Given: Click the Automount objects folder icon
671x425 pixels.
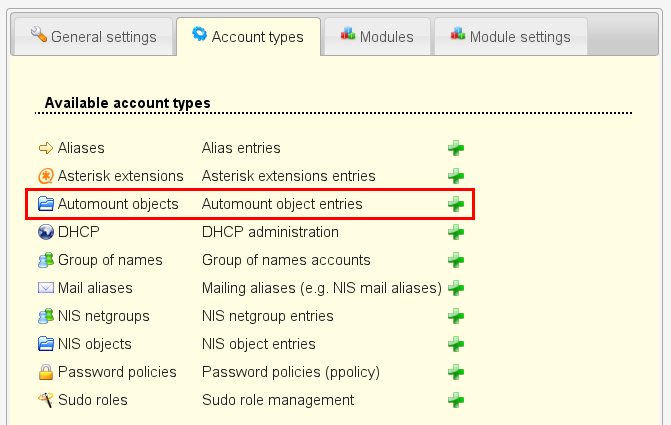Looking at the screenshot, I should point(45,204).
